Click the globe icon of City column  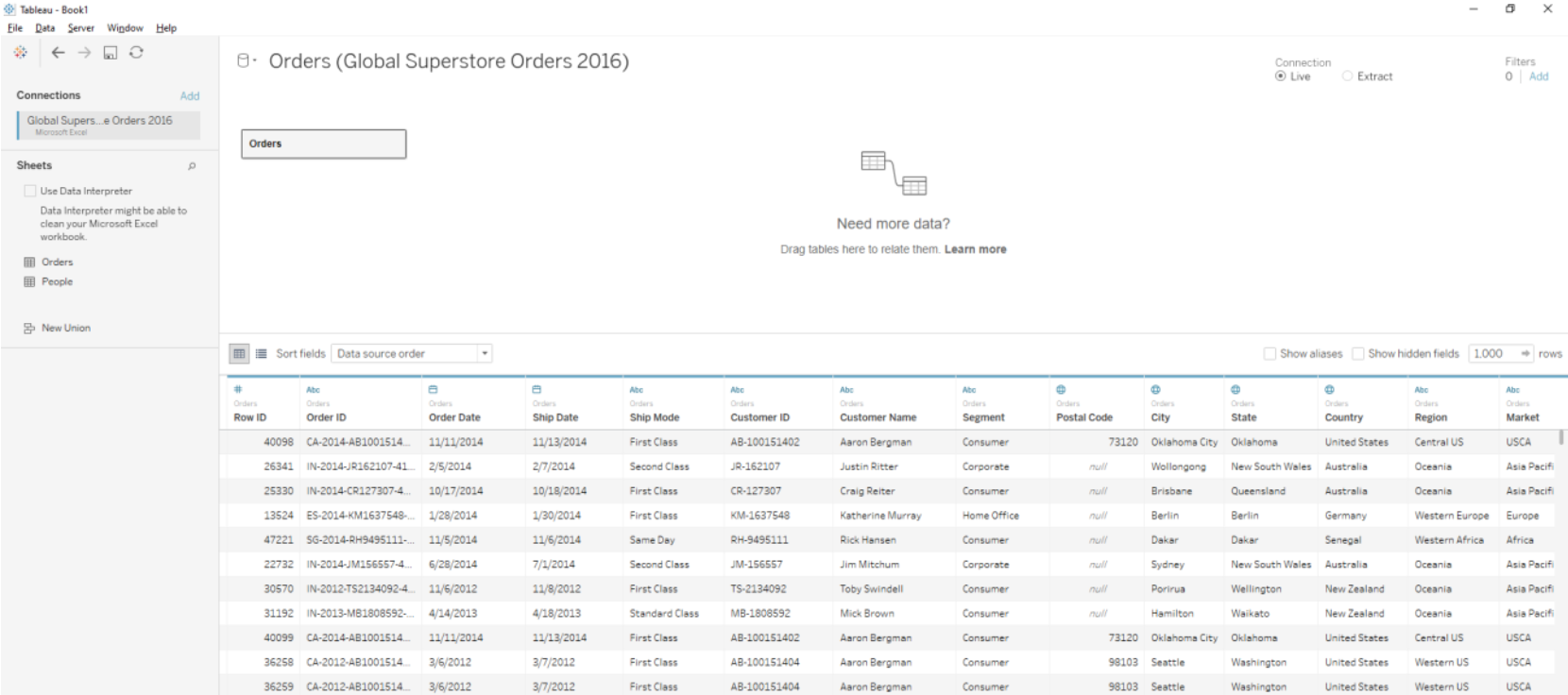[1155, 389]
